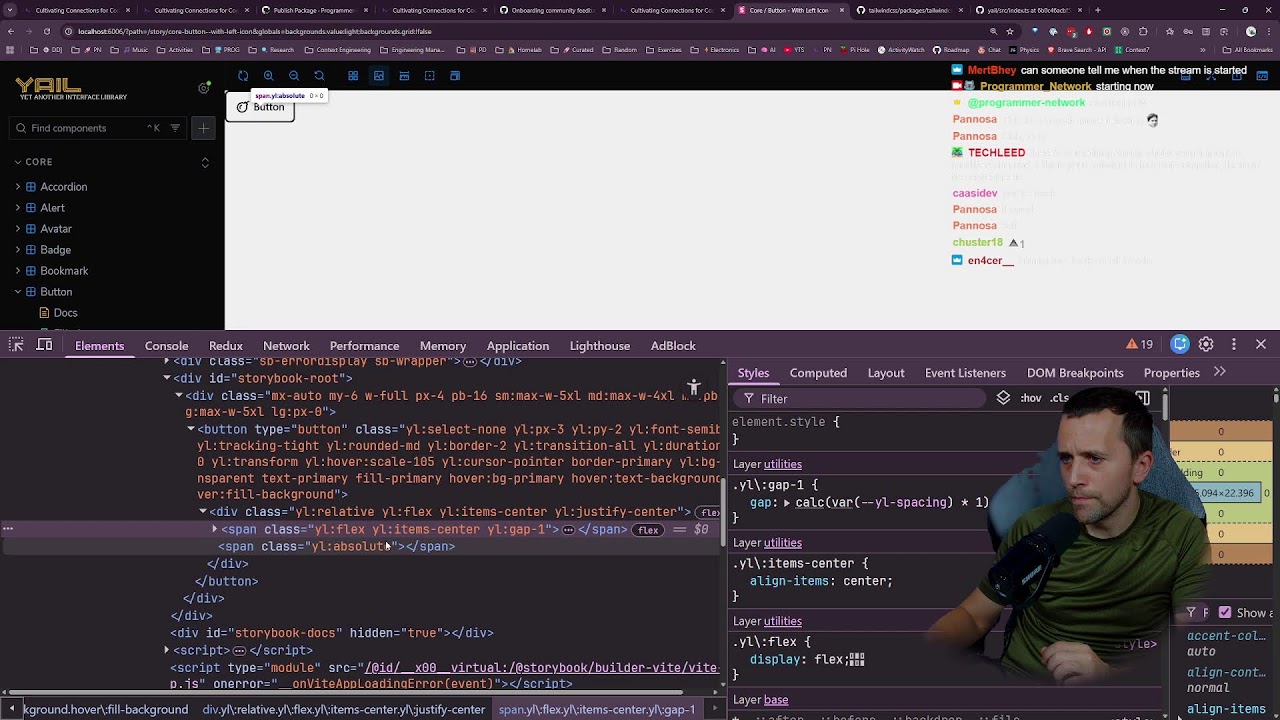Expand the Badge component tree arrow

point(17,250)
